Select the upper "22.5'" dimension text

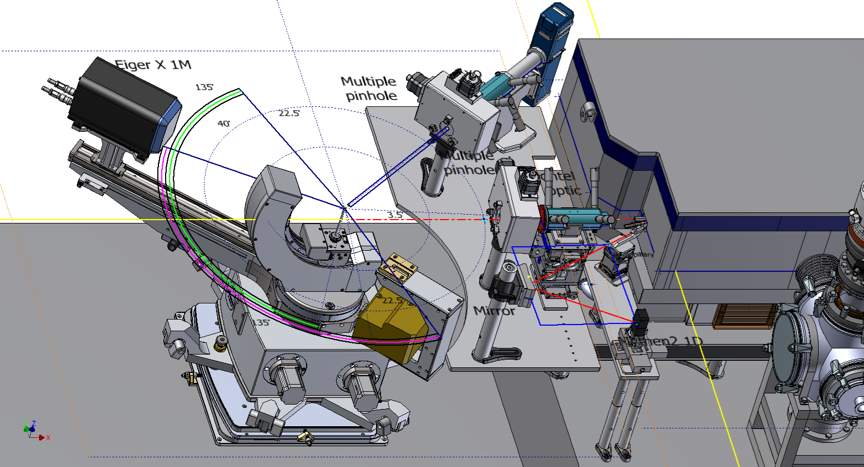(290, 113)
